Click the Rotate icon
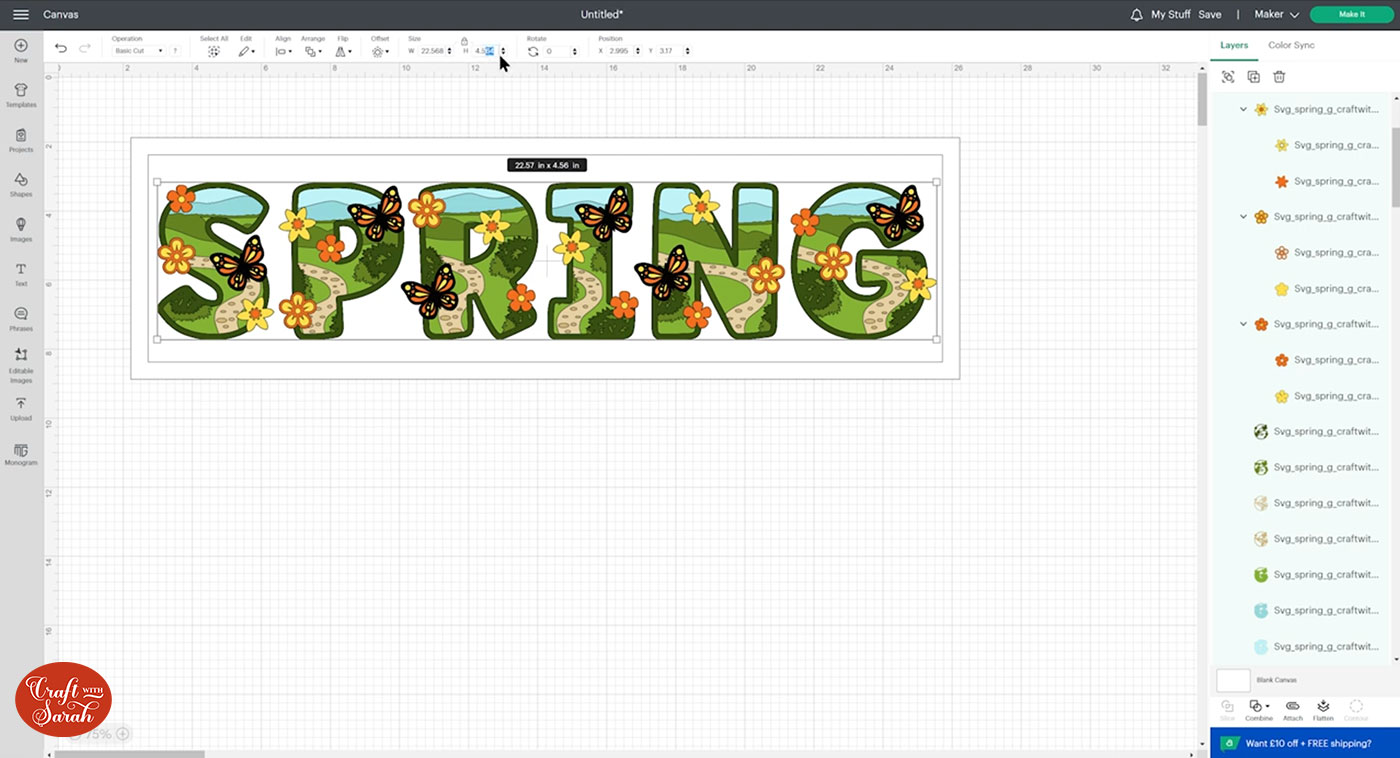This screenshot has width=1400, height=758. click(533, 51)
